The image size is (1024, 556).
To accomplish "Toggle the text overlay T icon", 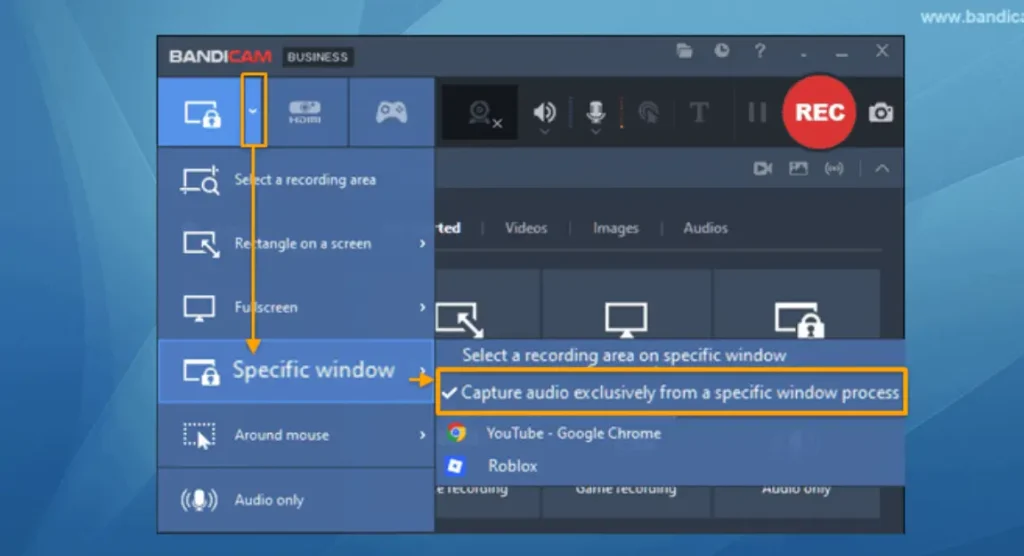I will pyautogui.click(x=699, y=112).
